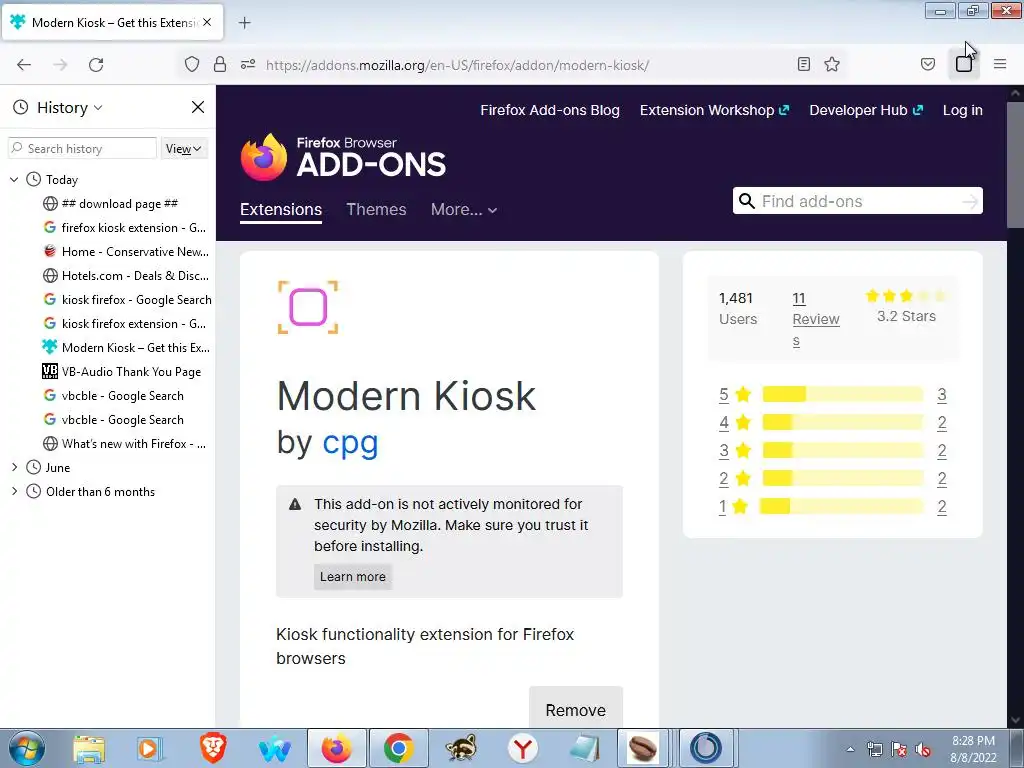Open 'firefox kiosk extension - G...' history entry

[125, 227]
